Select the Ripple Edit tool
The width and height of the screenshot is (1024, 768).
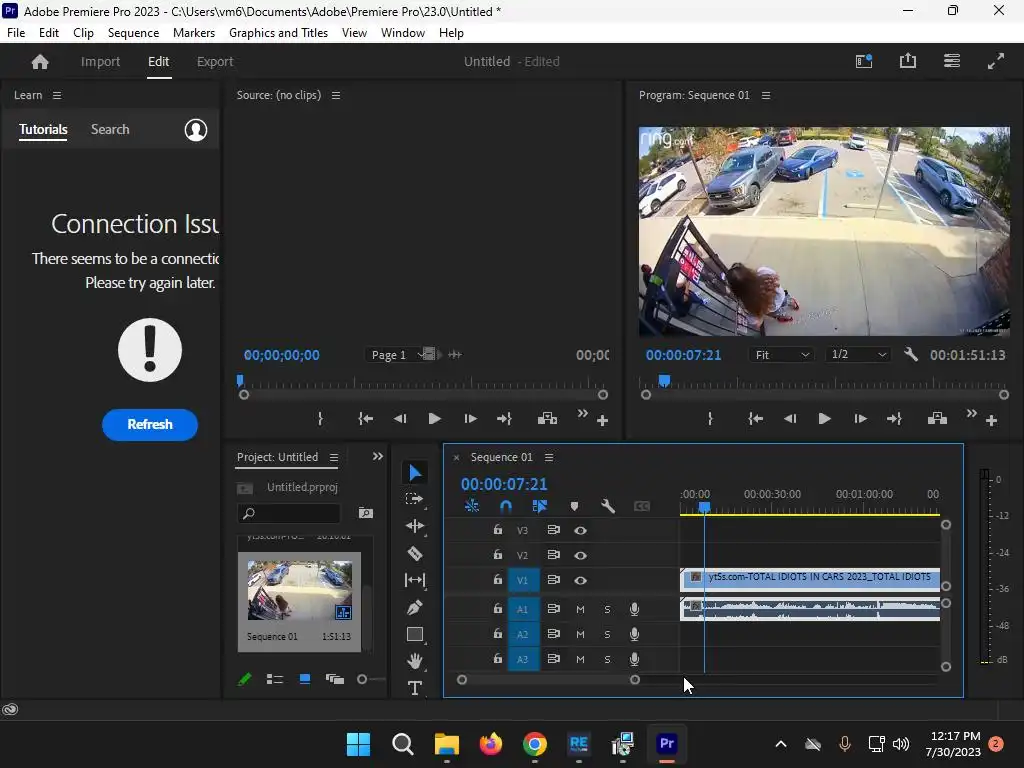pos(415,526)
